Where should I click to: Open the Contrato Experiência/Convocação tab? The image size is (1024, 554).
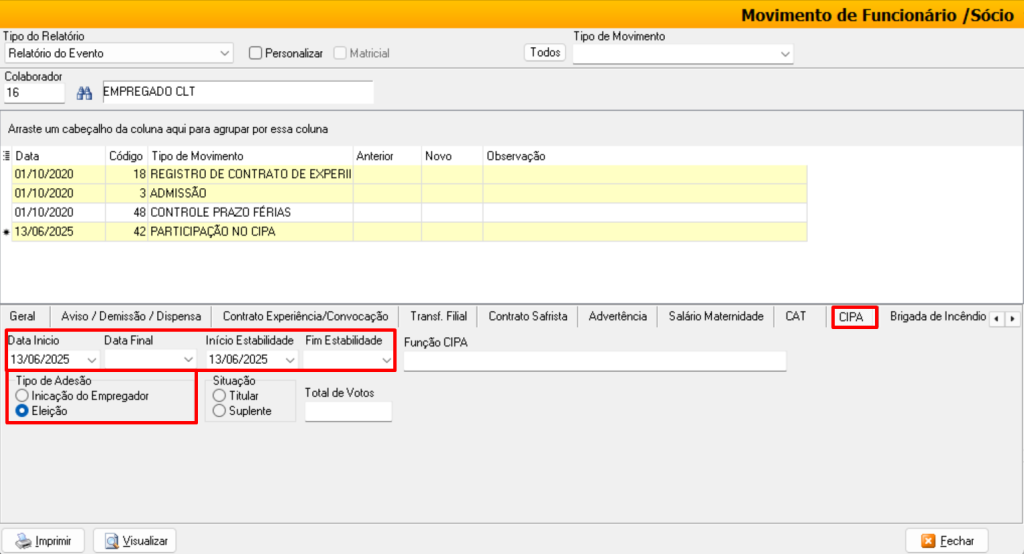tap(306, 316)
